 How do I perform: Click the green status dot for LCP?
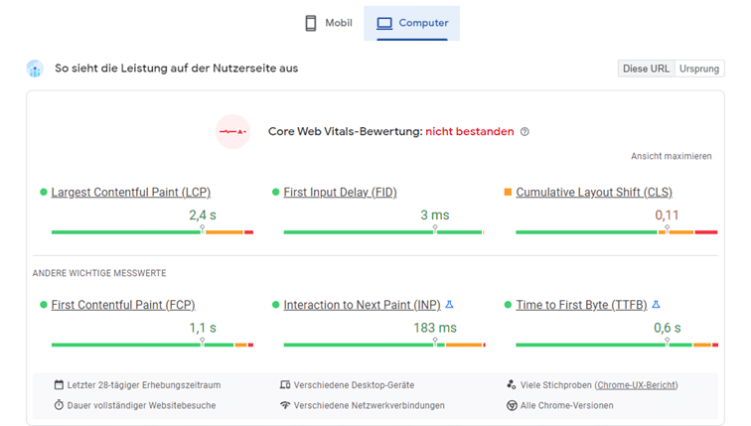43,192
